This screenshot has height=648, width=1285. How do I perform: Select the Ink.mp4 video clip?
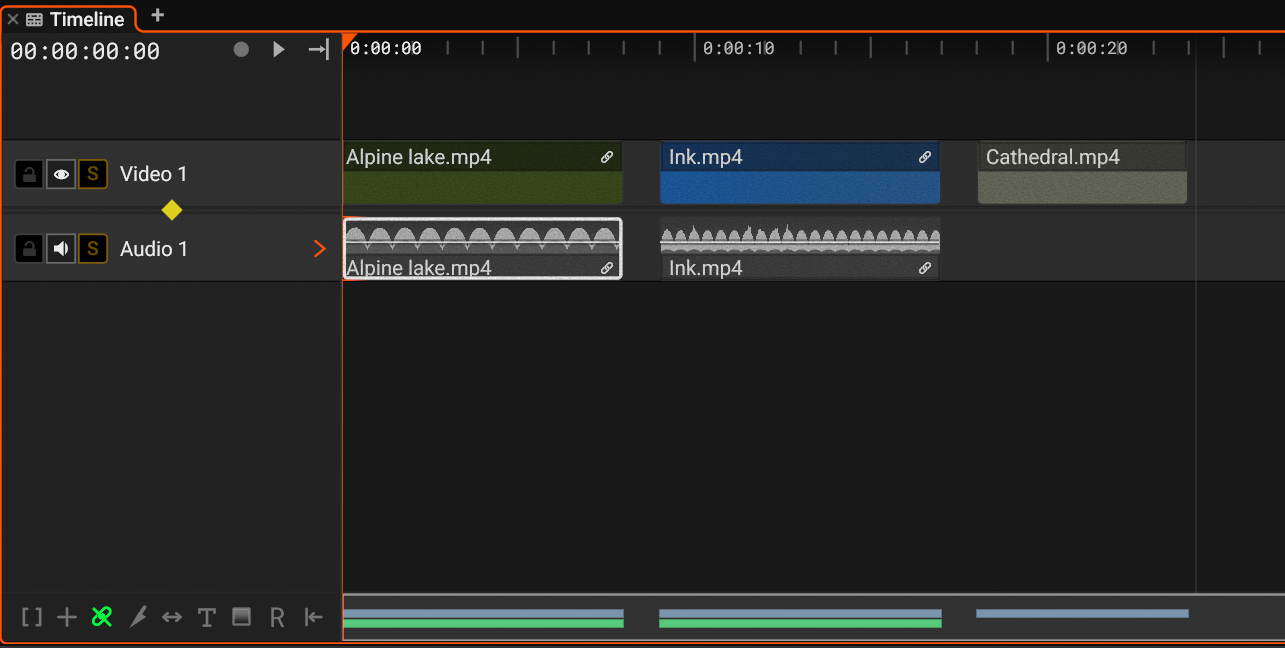click(x=800, y=172)
